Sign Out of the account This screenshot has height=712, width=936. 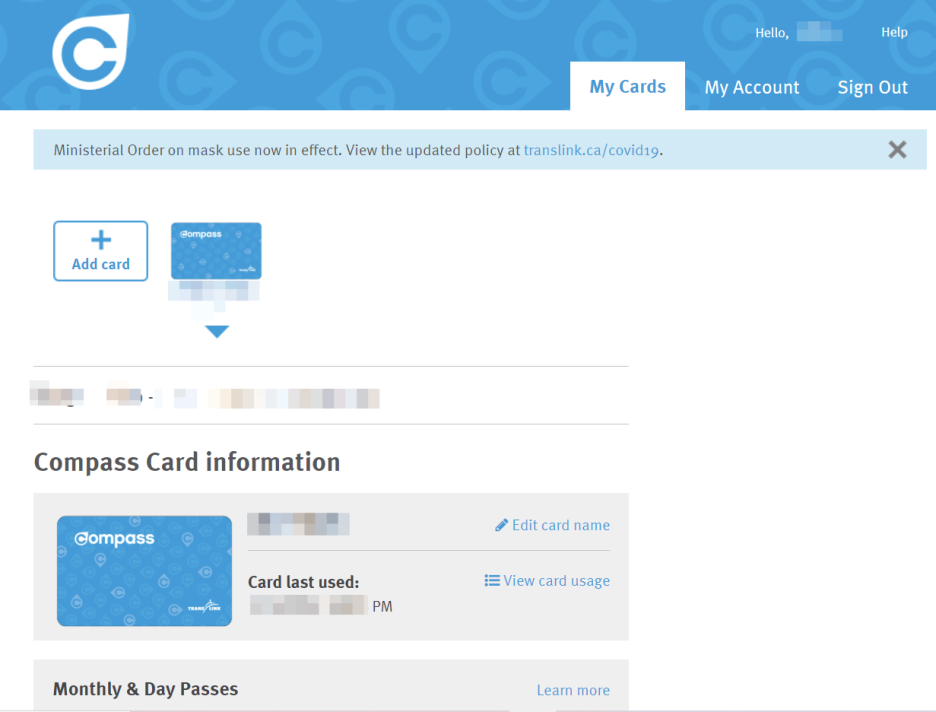click(872, 87)
